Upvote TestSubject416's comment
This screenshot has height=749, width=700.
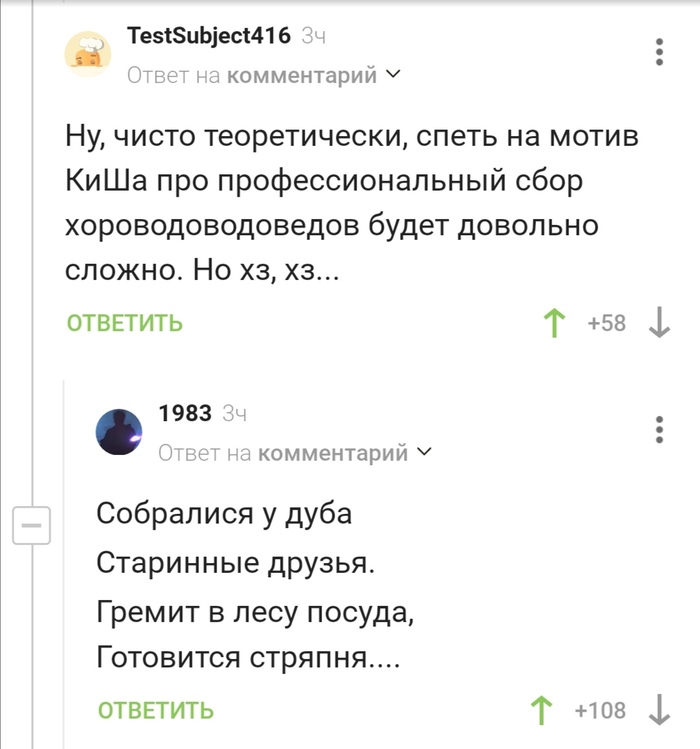coord(551,323)
